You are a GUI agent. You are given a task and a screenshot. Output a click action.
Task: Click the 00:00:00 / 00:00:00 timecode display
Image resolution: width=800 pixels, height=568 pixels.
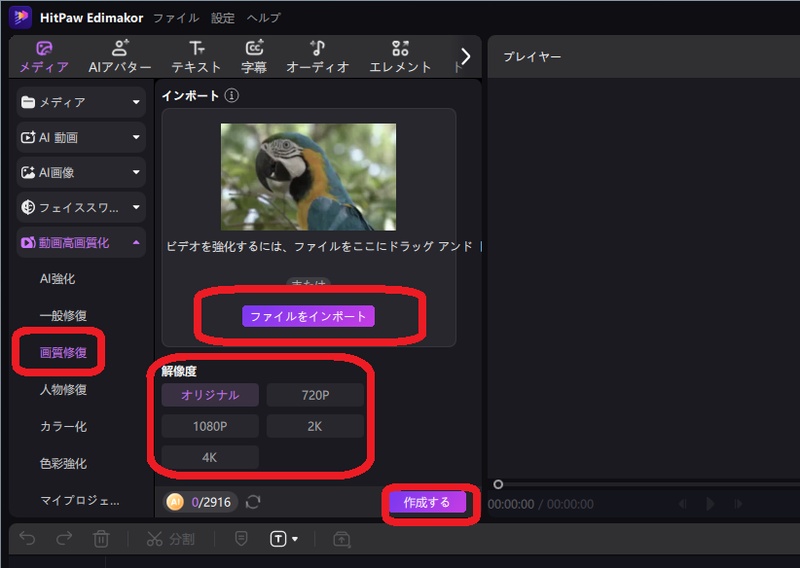(x=540, y=504)
